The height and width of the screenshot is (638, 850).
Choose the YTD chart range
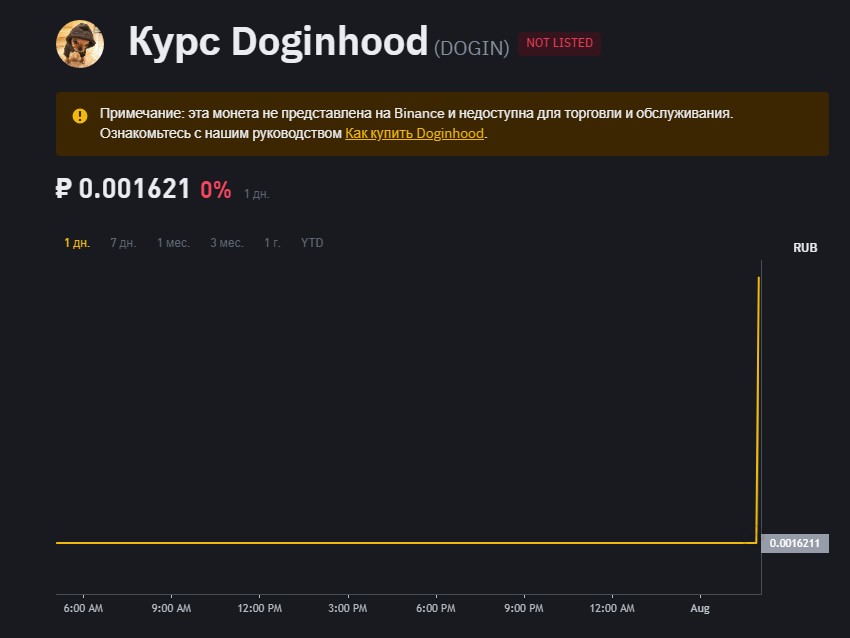click(x=312, y=243)
